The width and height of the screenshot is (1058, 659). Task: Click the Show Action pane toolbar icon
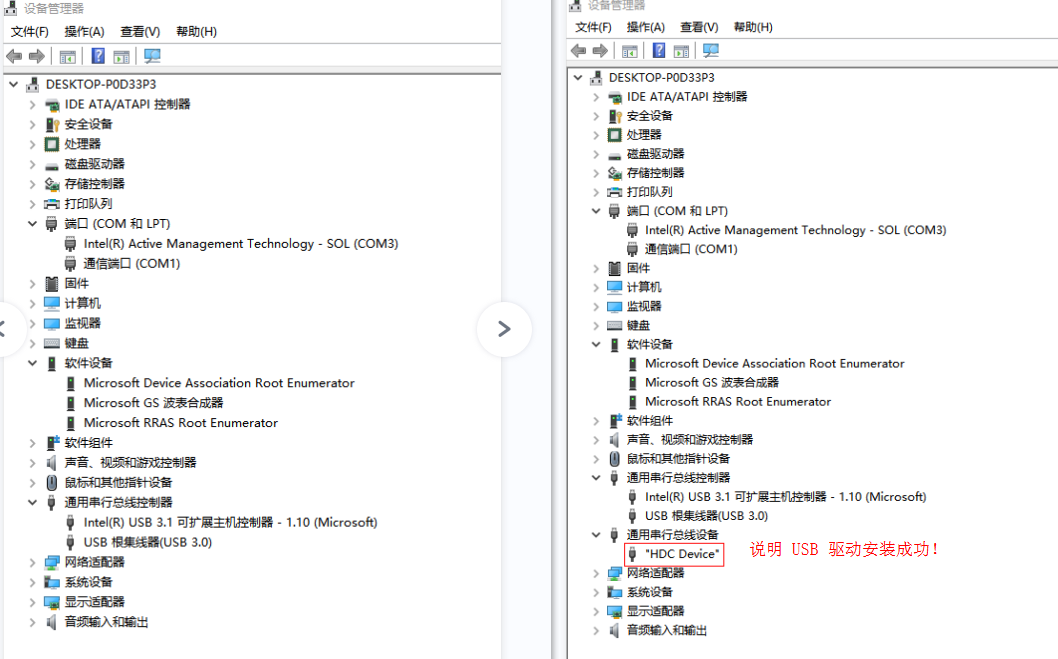click(122, 56)
